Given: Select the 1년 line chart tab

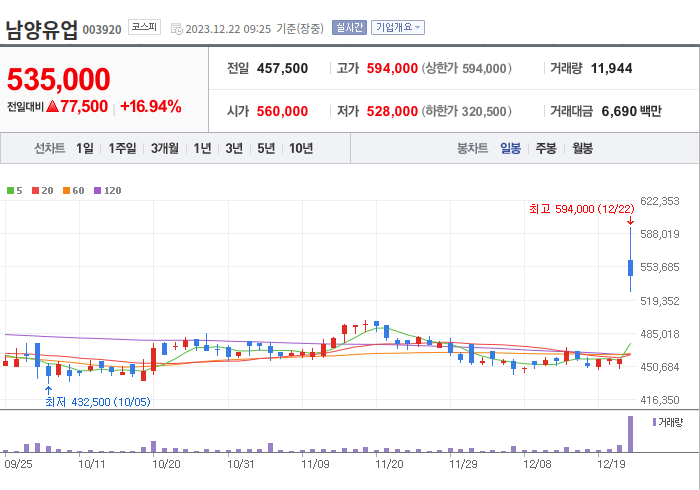Looking at the screenshot, I should [202, 148].
